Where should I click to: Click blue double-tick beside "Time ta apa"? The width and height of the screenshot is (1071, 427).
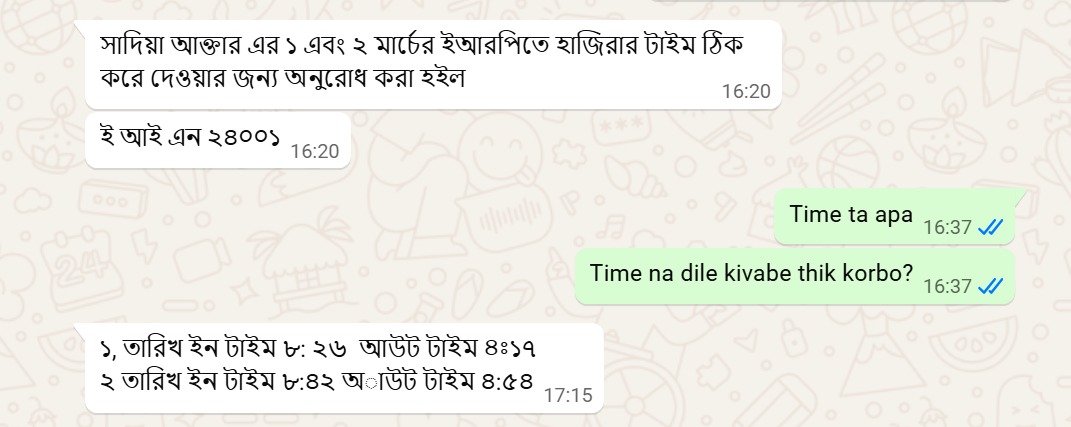click(x=990, y=228)
